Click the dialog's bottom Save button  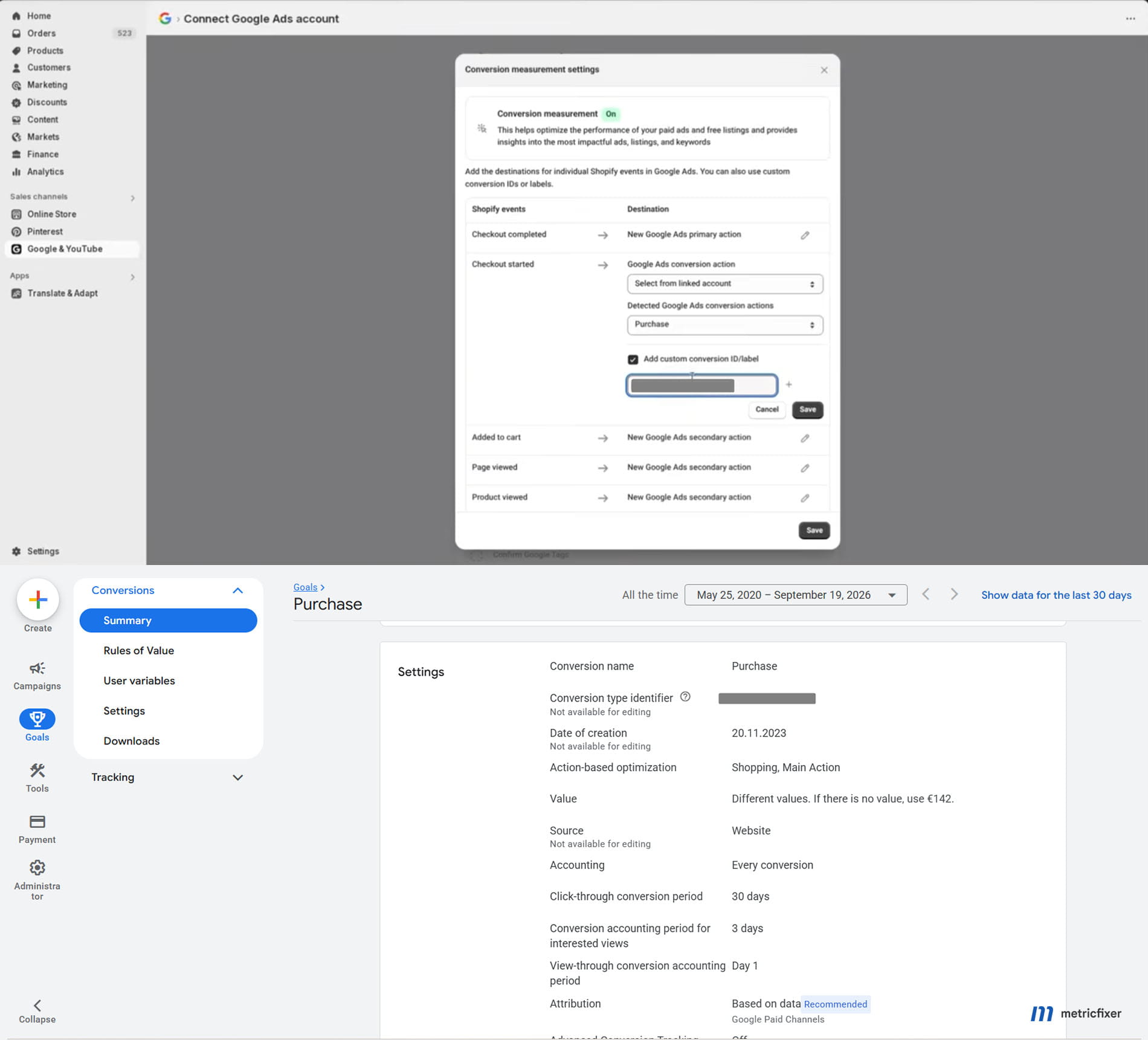[x=814, y=531]
